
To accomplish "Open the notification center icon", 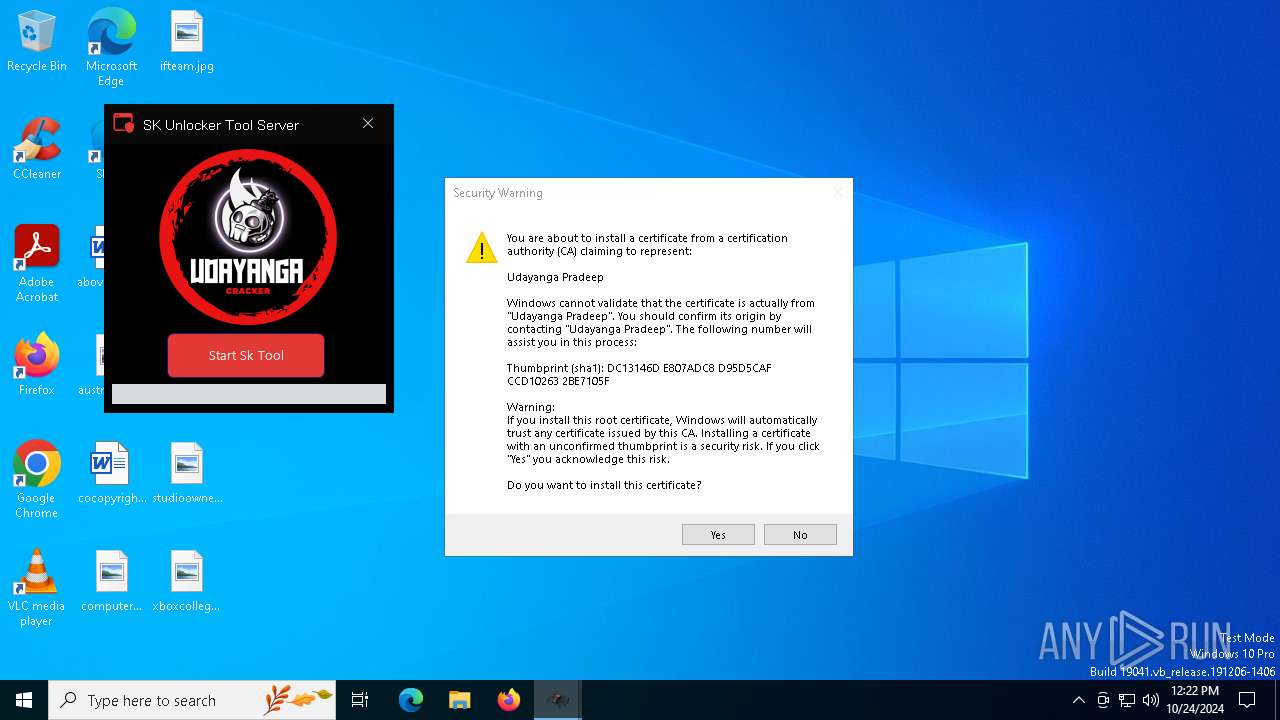I will (x=1247, y=700).
